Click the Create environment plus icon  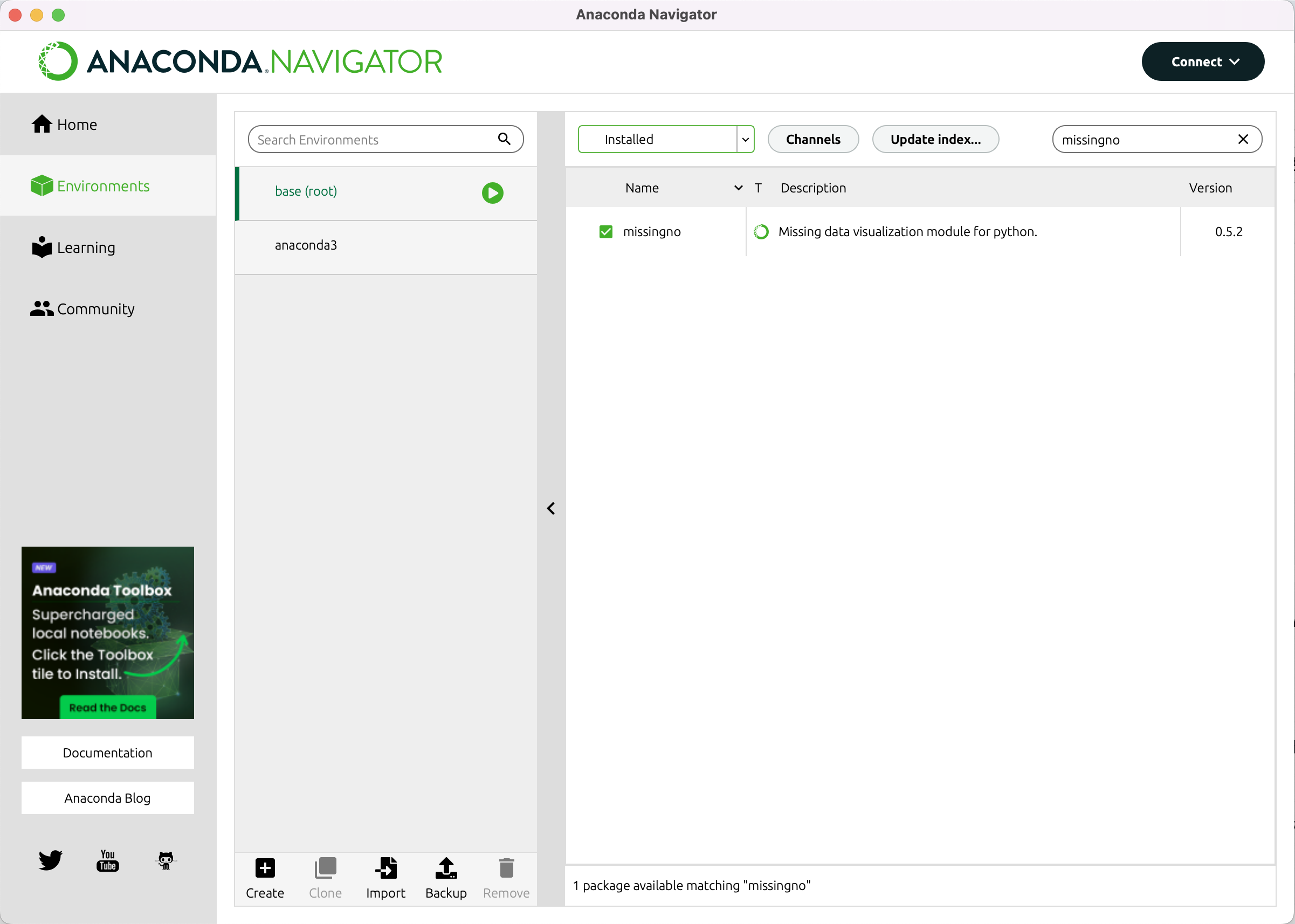(x=265, y=868)
